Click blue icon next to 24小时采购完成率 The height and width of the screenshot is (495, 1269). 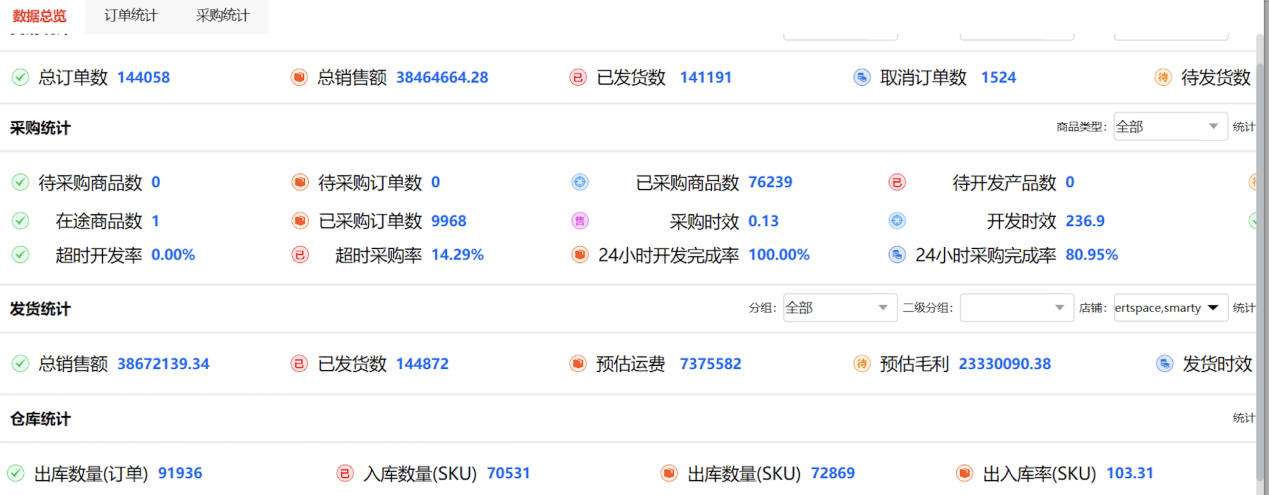point(897,255)
